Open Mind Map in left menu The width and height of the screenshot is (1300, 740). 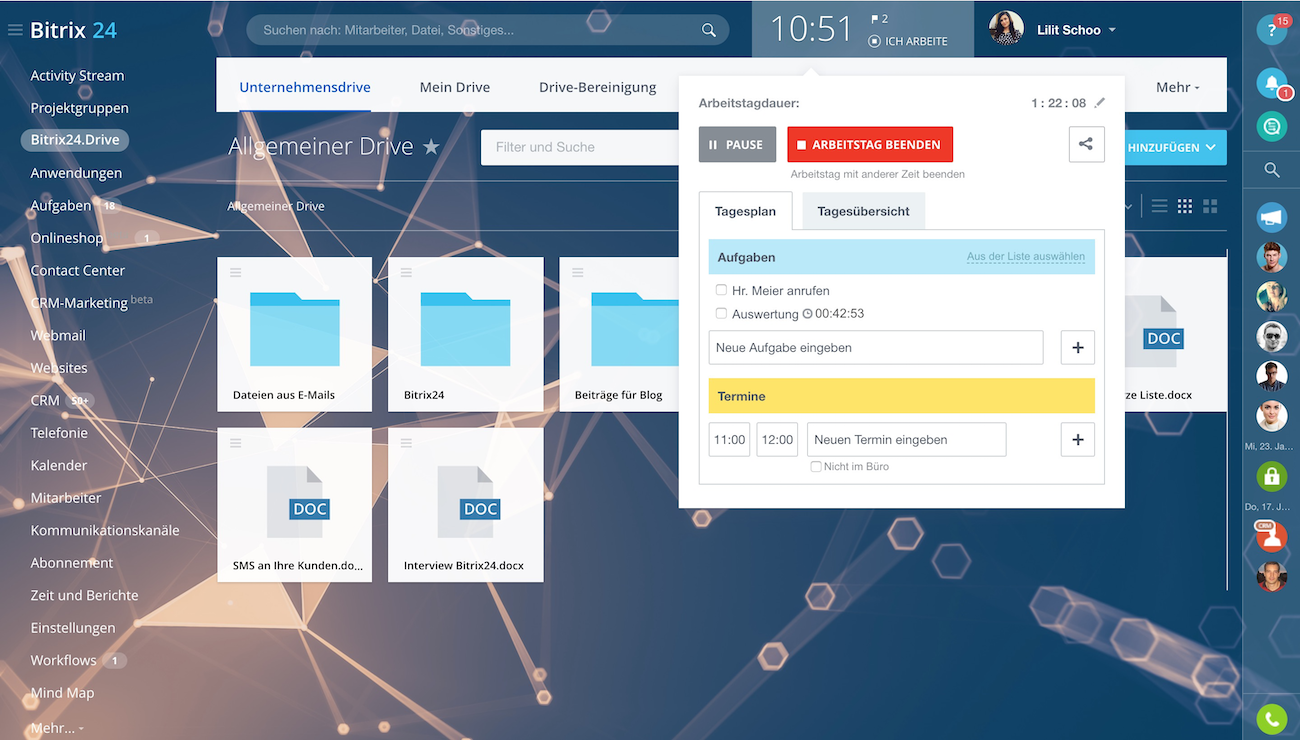[x=62, y=693]
